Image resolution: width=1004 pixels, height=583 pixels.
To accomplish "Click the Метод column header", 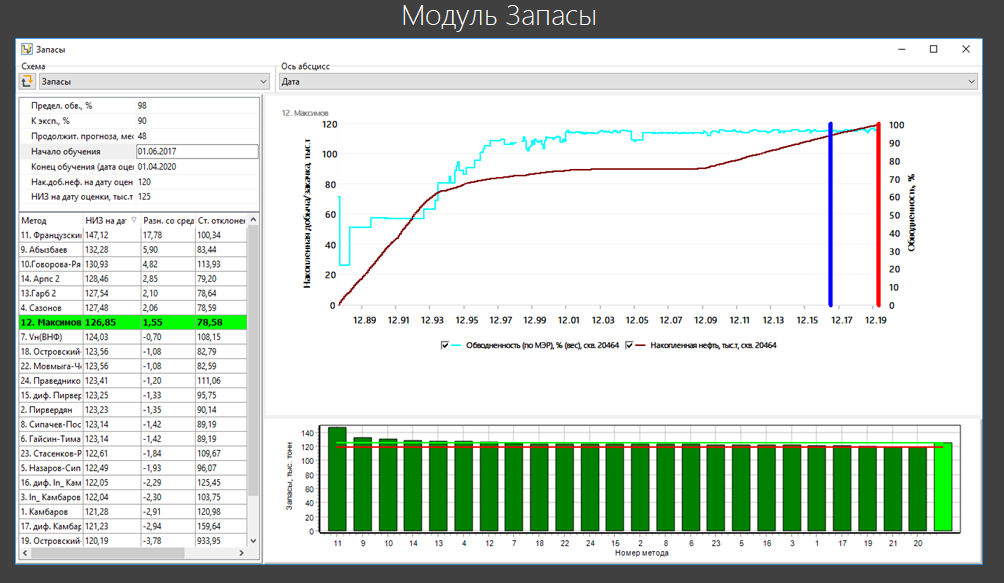I will [x=51, y=220].
